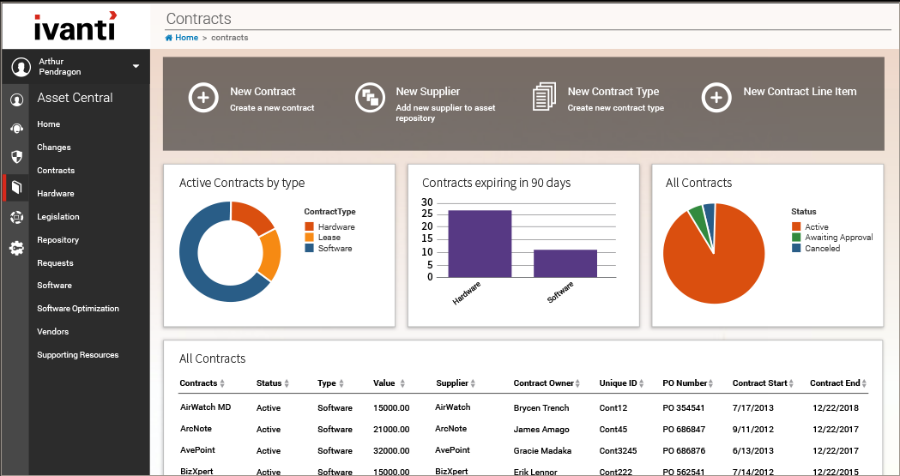Click the Lease legend color swatch

[x=309, y=237]
